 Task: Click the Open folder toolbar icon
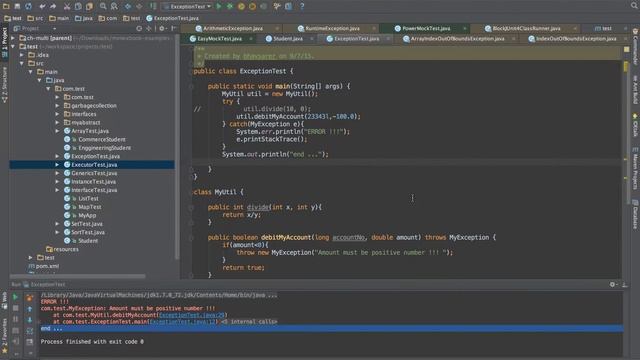(x=6, y=6)
